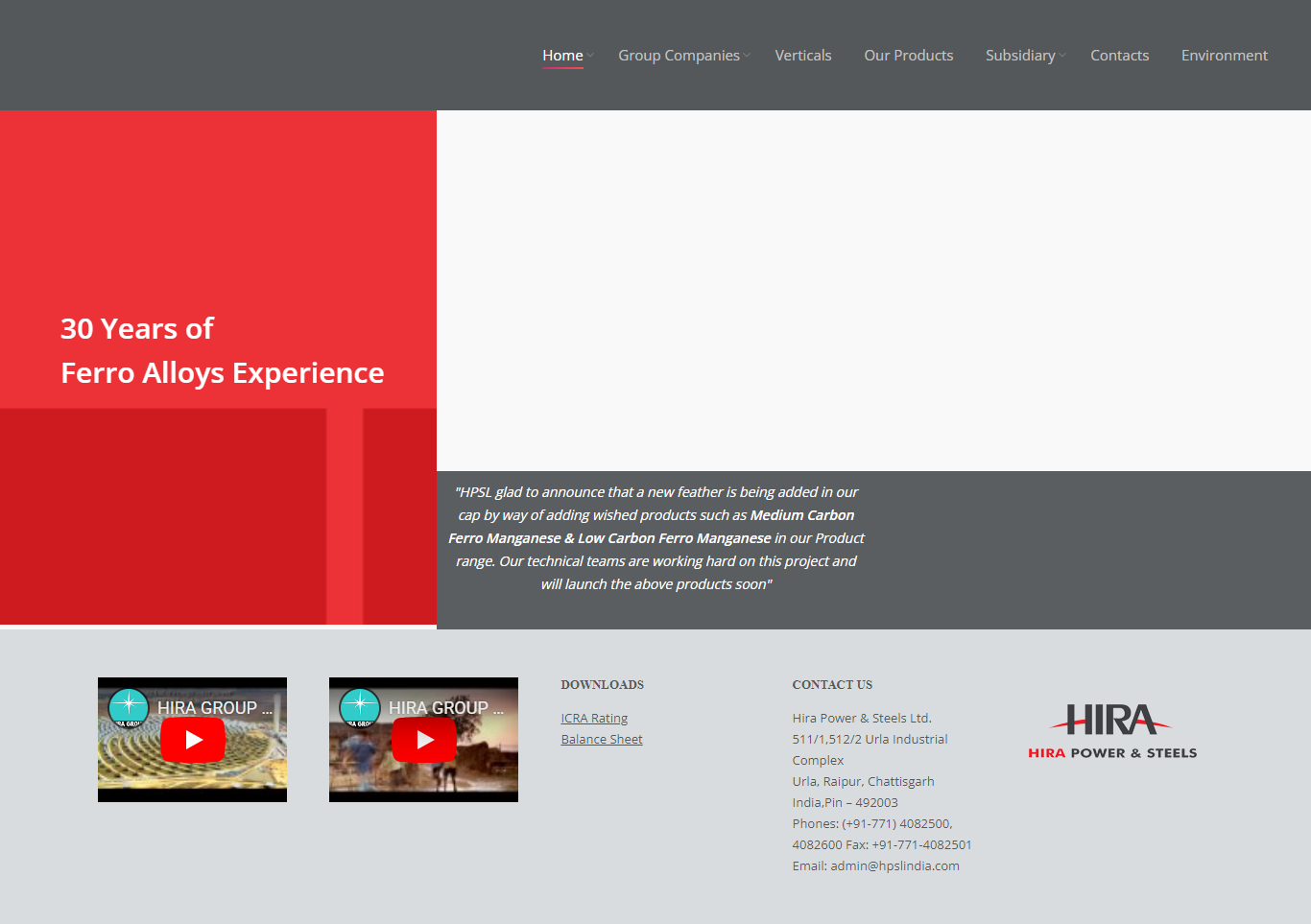Click the 'Ferro Alloys Experience' heading
The width and height of the screenshot is (1311, 924).
click(x=223, y=373)
